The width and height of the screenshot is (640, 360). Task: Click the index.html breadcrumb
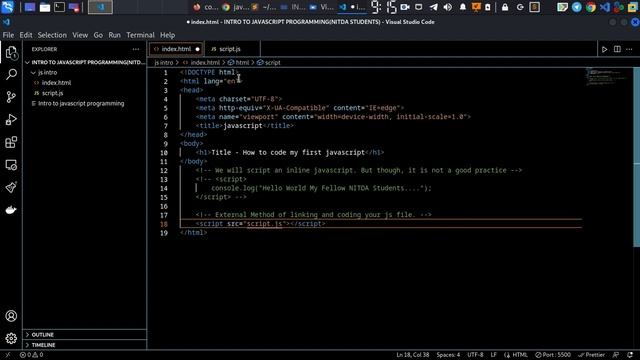click(201, 62)
